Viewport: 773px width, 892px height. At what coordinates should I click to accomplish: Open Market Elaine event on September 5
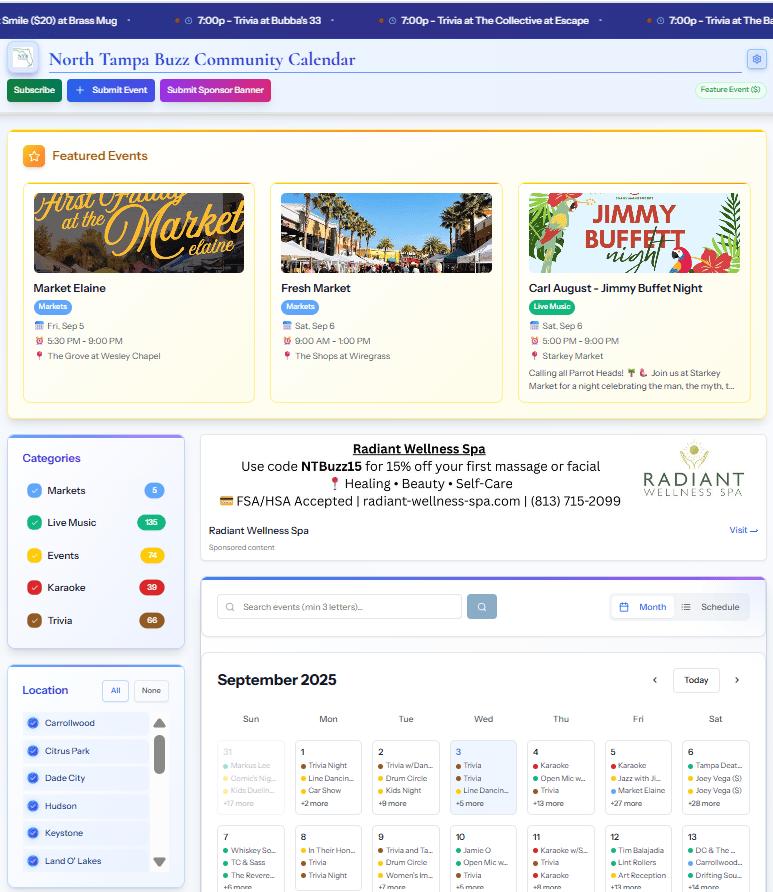click(x=638, y=791)
